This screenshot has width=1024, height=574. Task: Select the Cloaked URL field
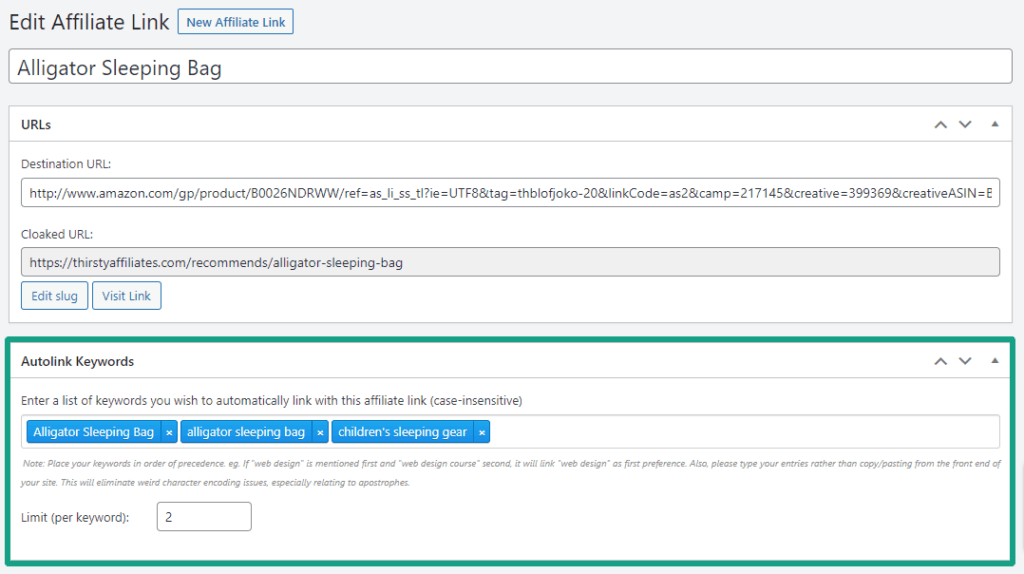[510, 262]
